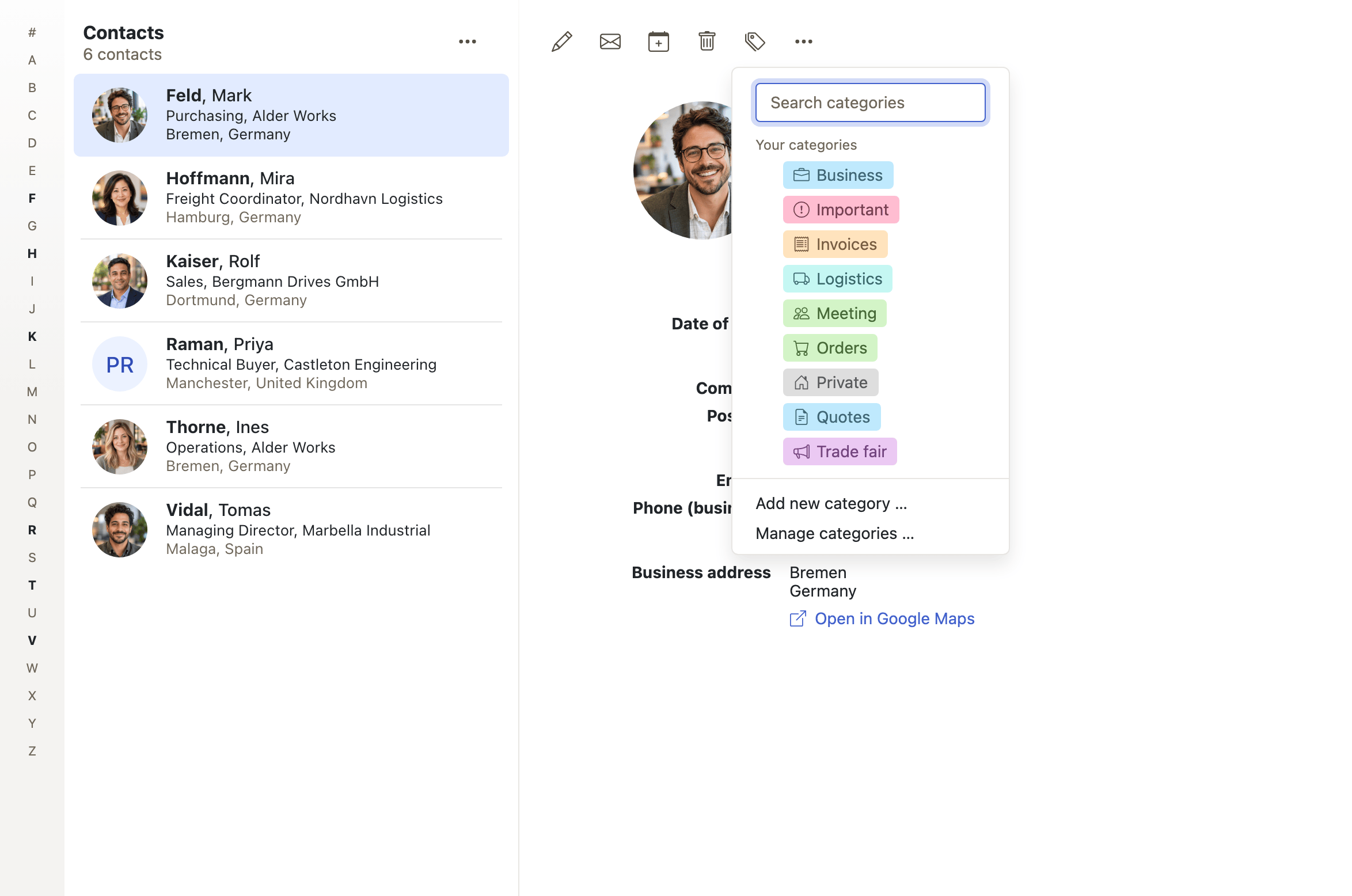Open in Google Maps link
The height and width of the screenshot is (896, 1352).
click(x=882, y=619)
